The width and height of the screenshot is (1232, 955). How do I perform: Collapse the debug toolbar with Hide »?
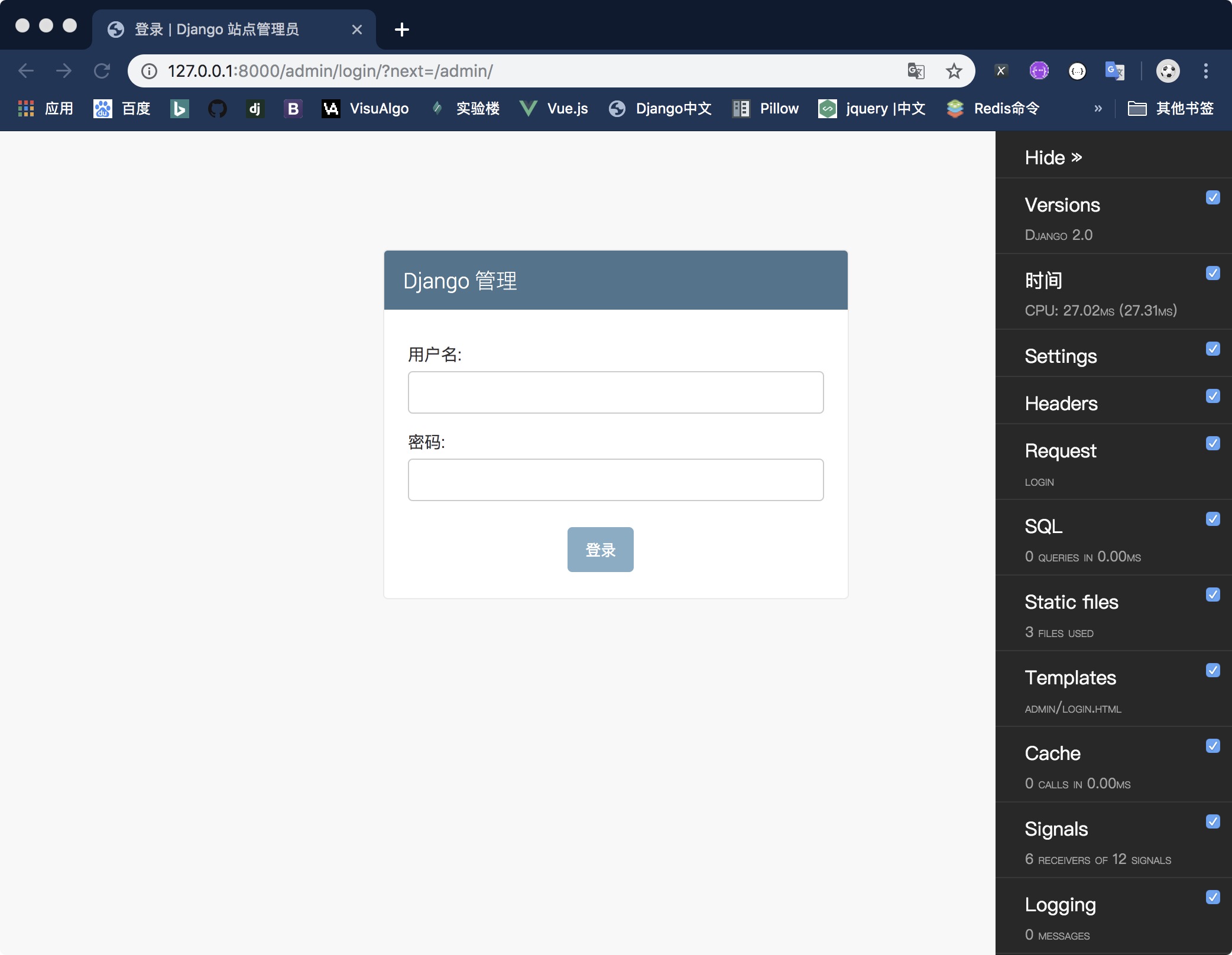tap(1053, 158)
